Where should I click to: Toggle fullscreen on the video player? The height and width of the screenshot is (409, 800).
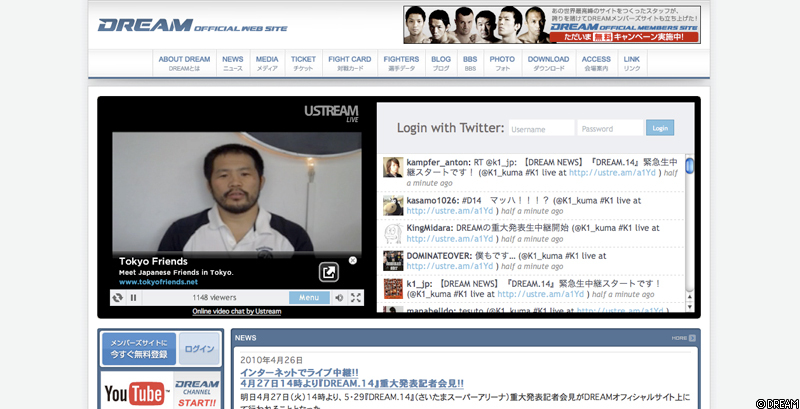click(356, 298)
